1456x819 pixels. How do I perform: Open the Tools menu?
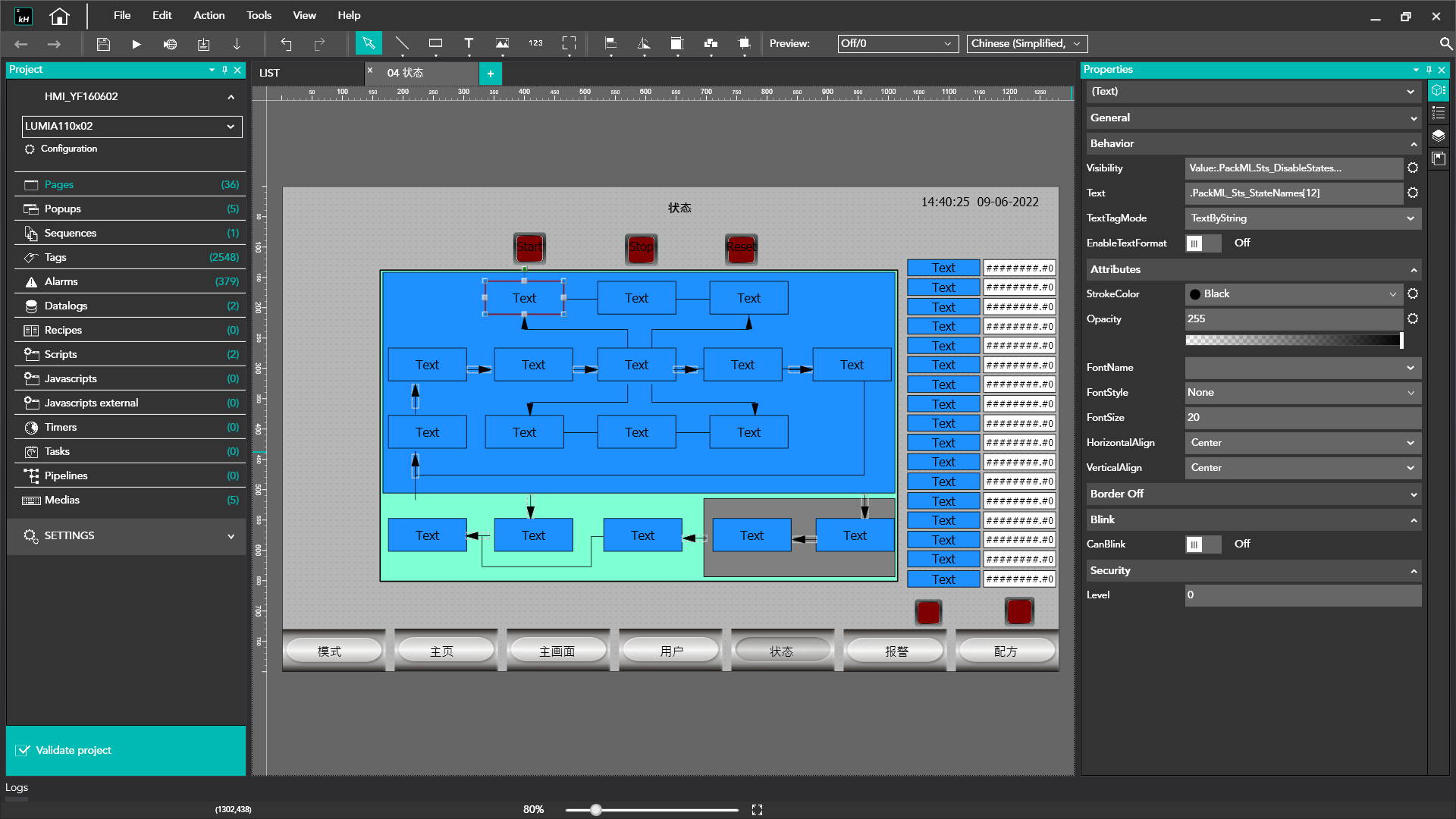click(259, 15)
